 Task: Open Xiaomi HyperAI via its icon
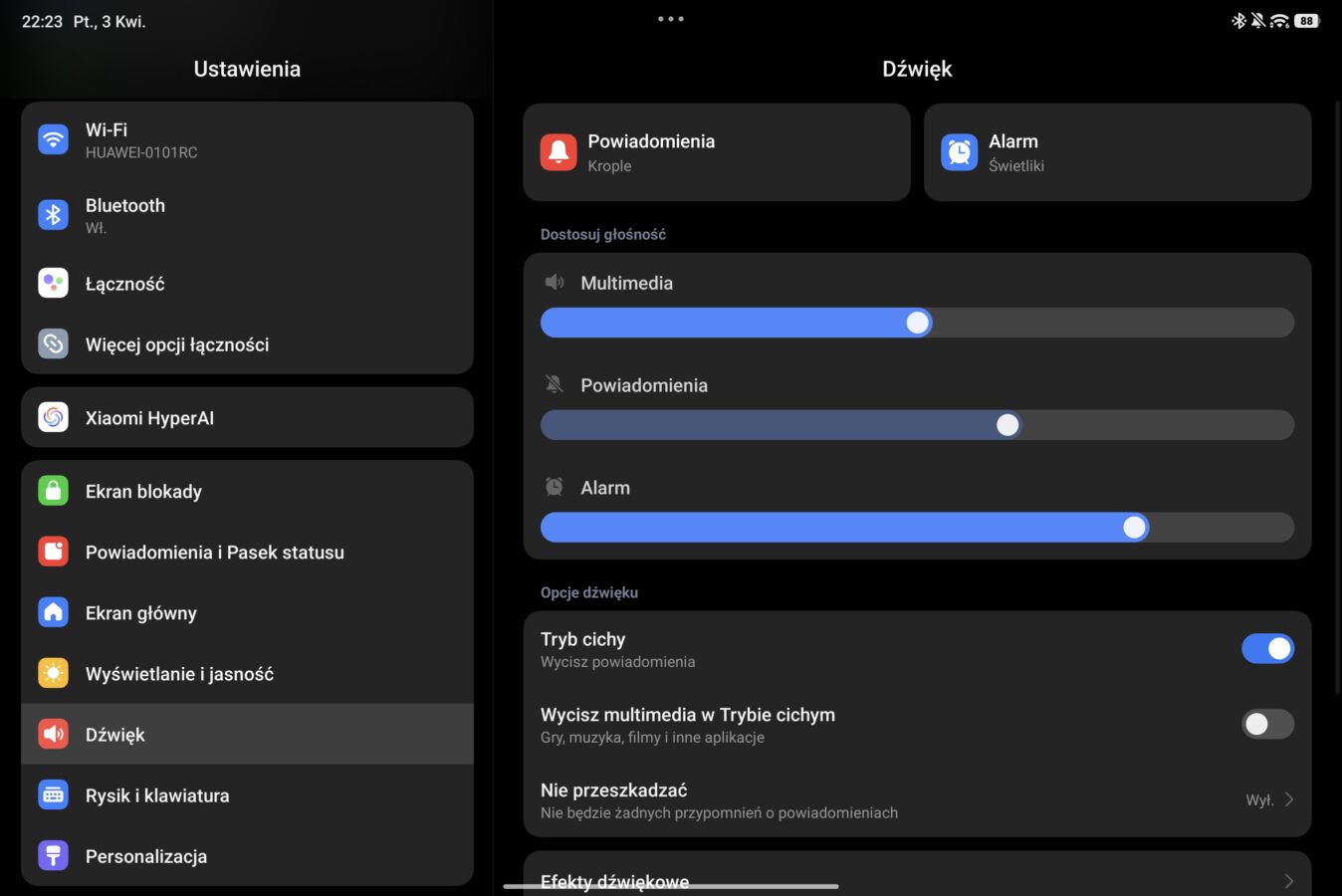[x=53, y=418]
